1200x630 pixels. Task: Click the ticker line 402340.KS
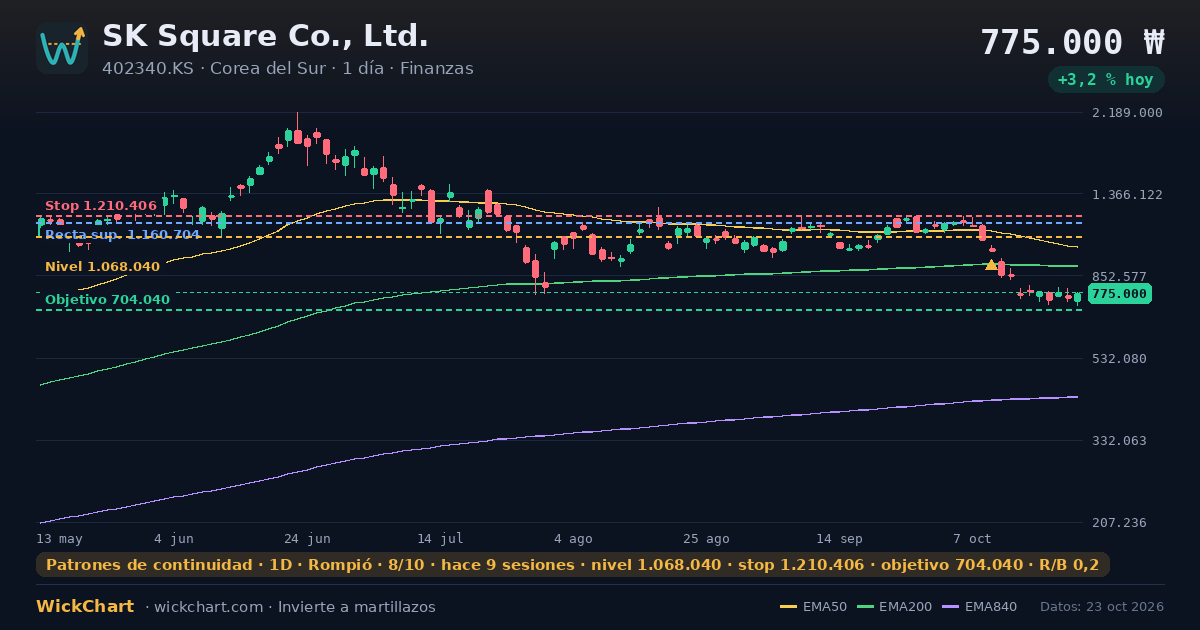148,69
